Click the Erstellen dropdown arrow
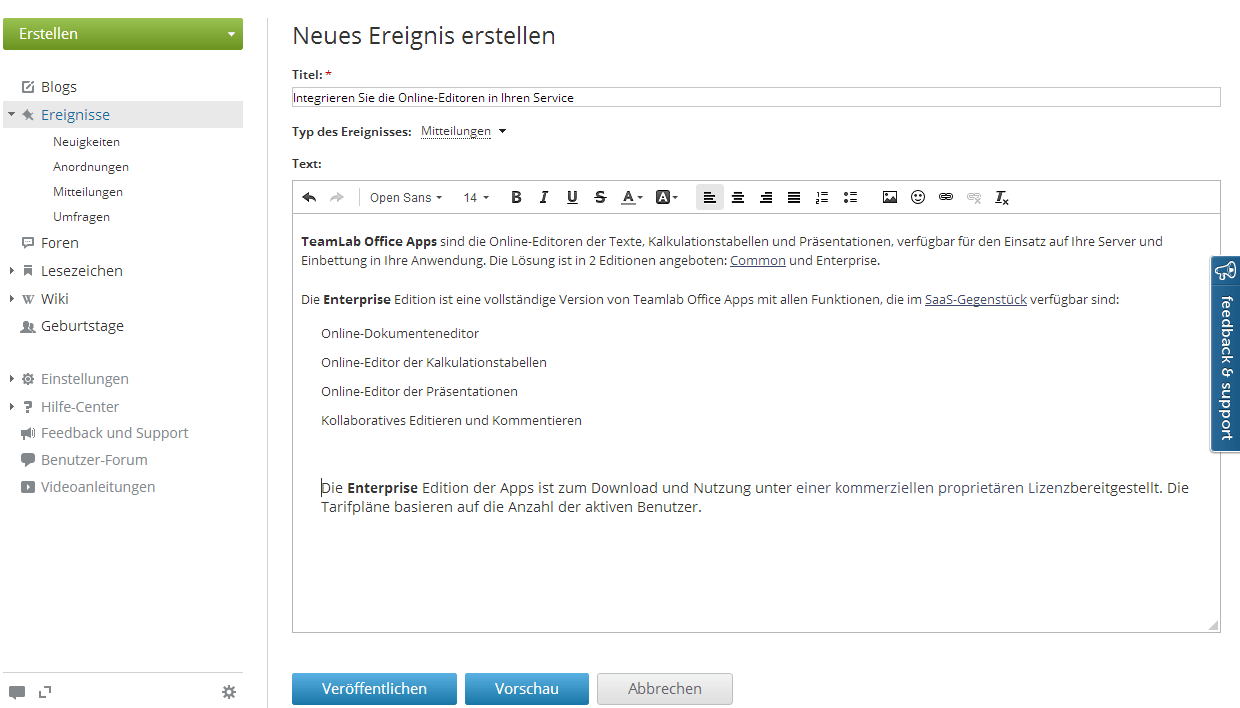 click(231, 34)
